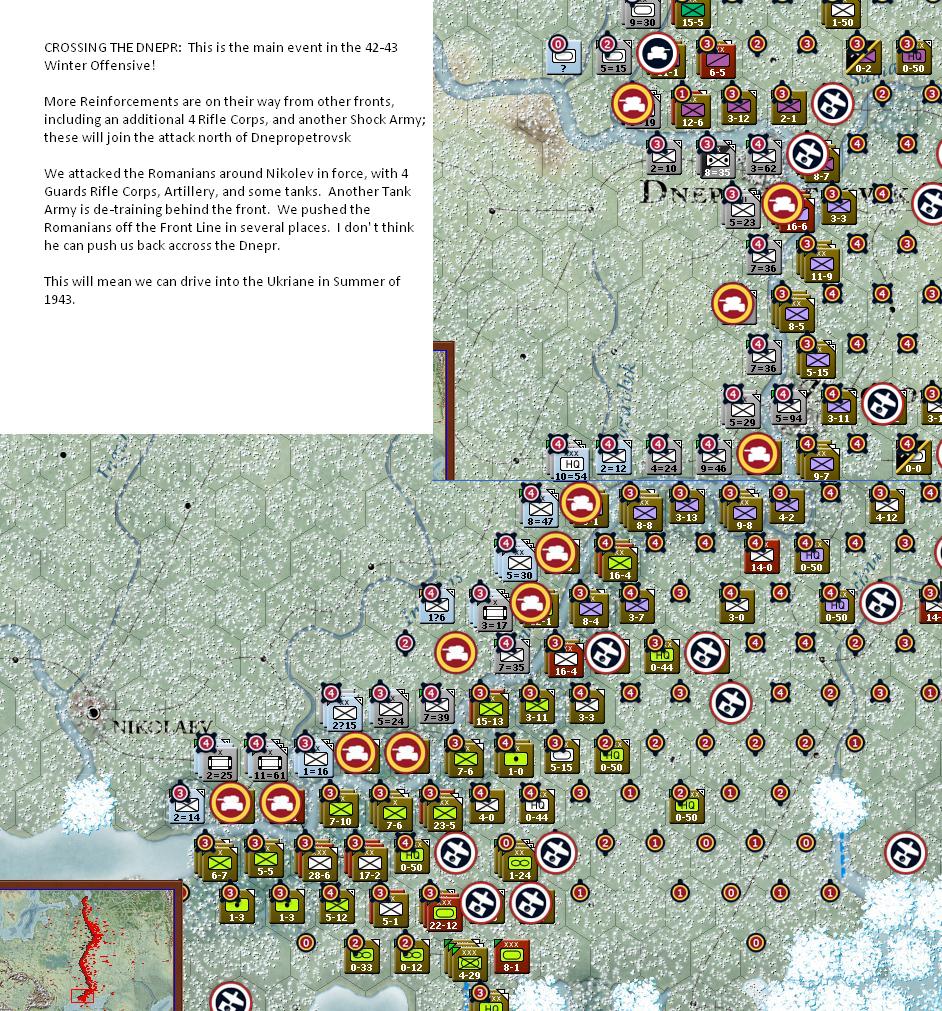Image resolution: width=942 pixels, height=1011 pixels.
Task: Select the Axis infantry counter 4=24
Action: coord(663,458)
